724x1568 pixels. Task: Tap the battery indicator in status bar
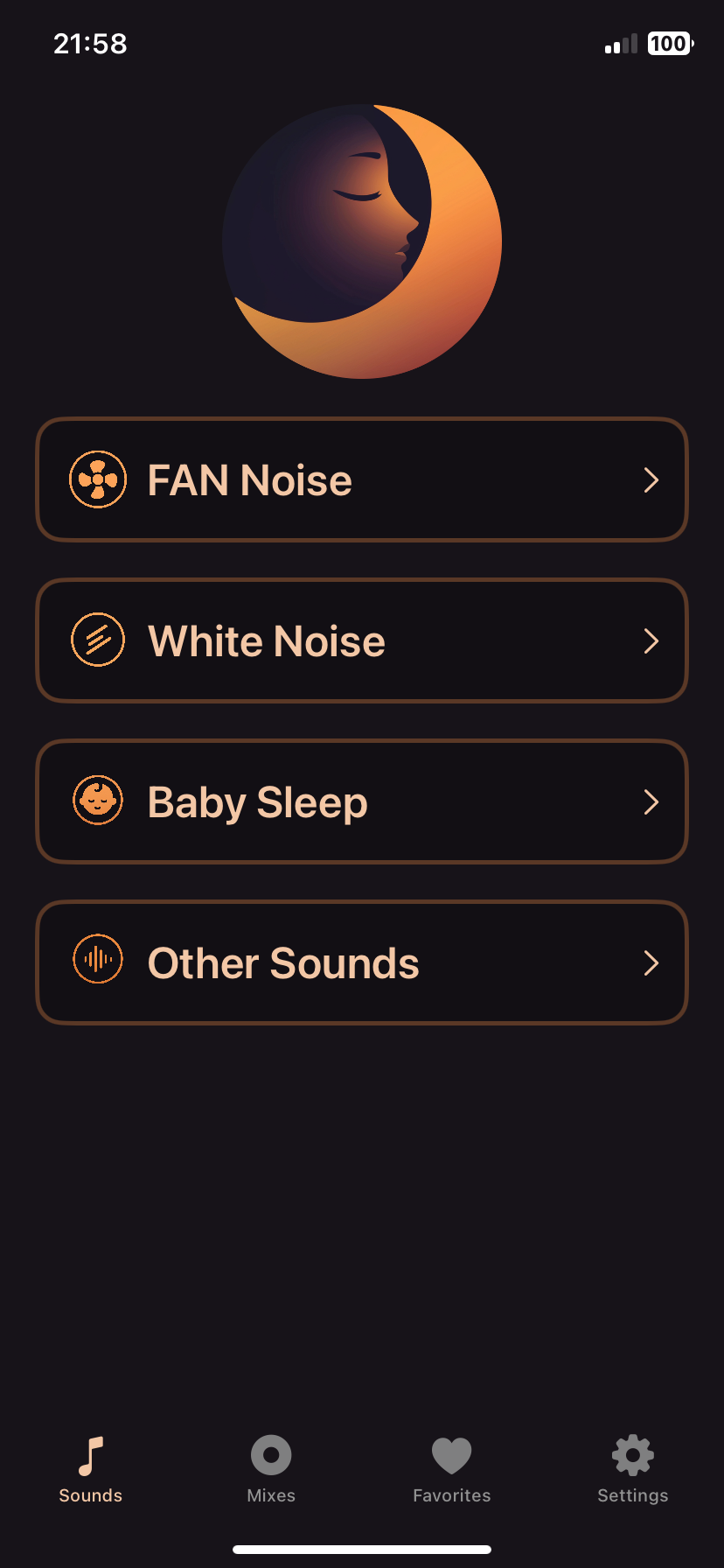click(670, 44)
